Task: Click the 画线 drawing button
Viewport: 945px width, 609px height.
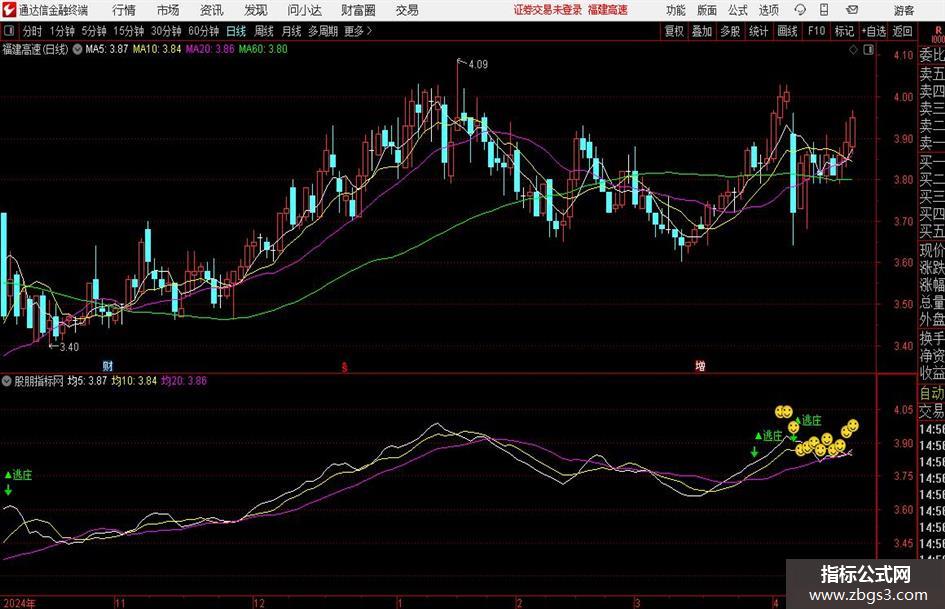Action: 787,31
